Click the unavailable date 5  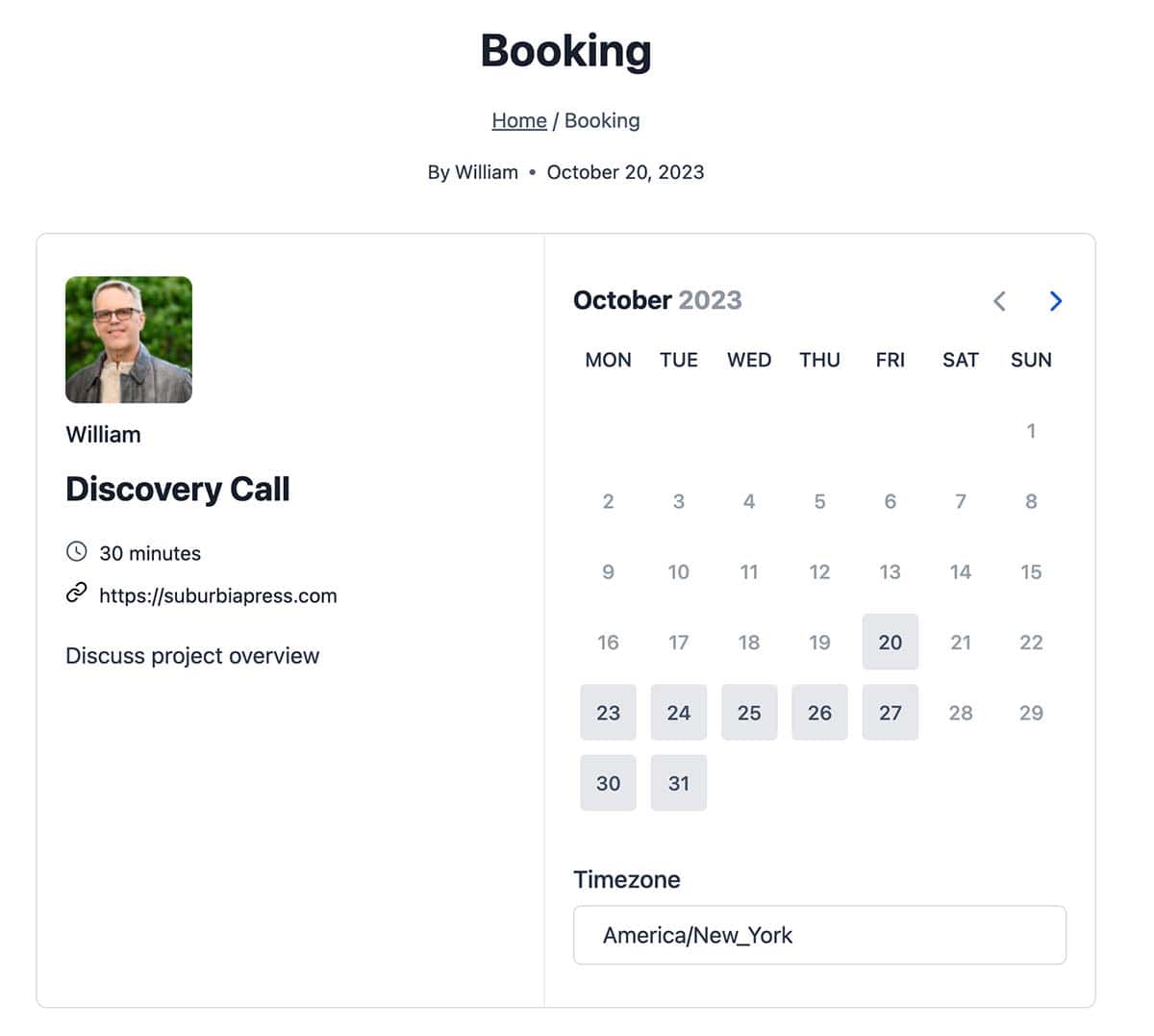pyautogui.click(x=819, y=501)
